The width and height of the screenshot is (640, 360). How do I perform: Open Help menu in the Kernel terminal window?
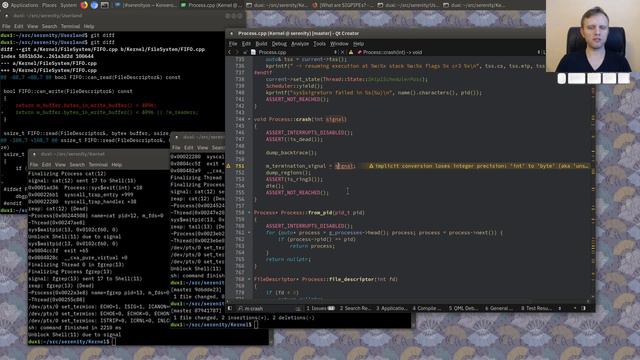coord(117,164)
